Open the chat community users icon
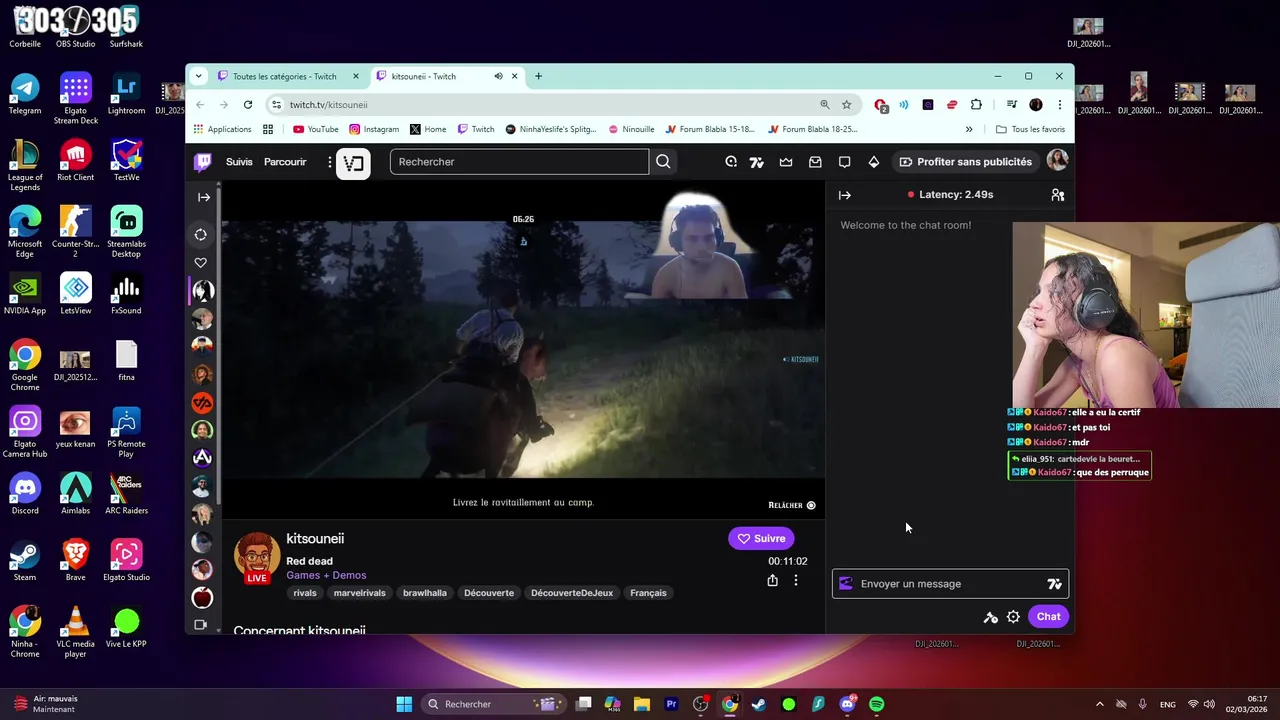 (x=1058, y=195)
